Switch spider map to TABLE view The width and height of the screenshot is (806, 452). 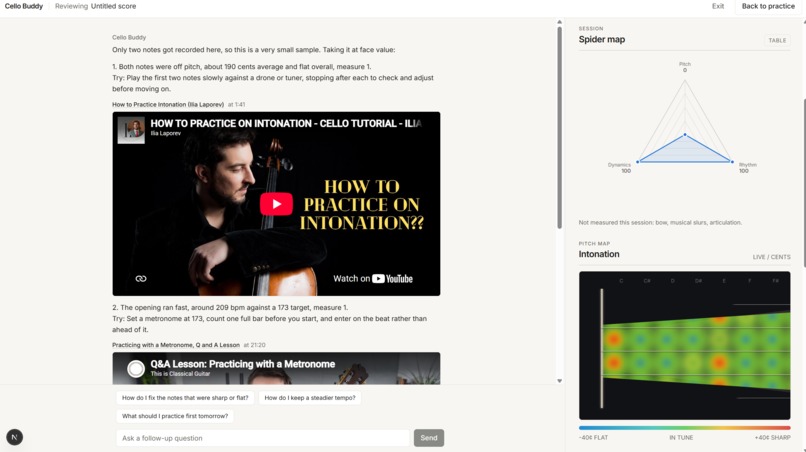777,40
